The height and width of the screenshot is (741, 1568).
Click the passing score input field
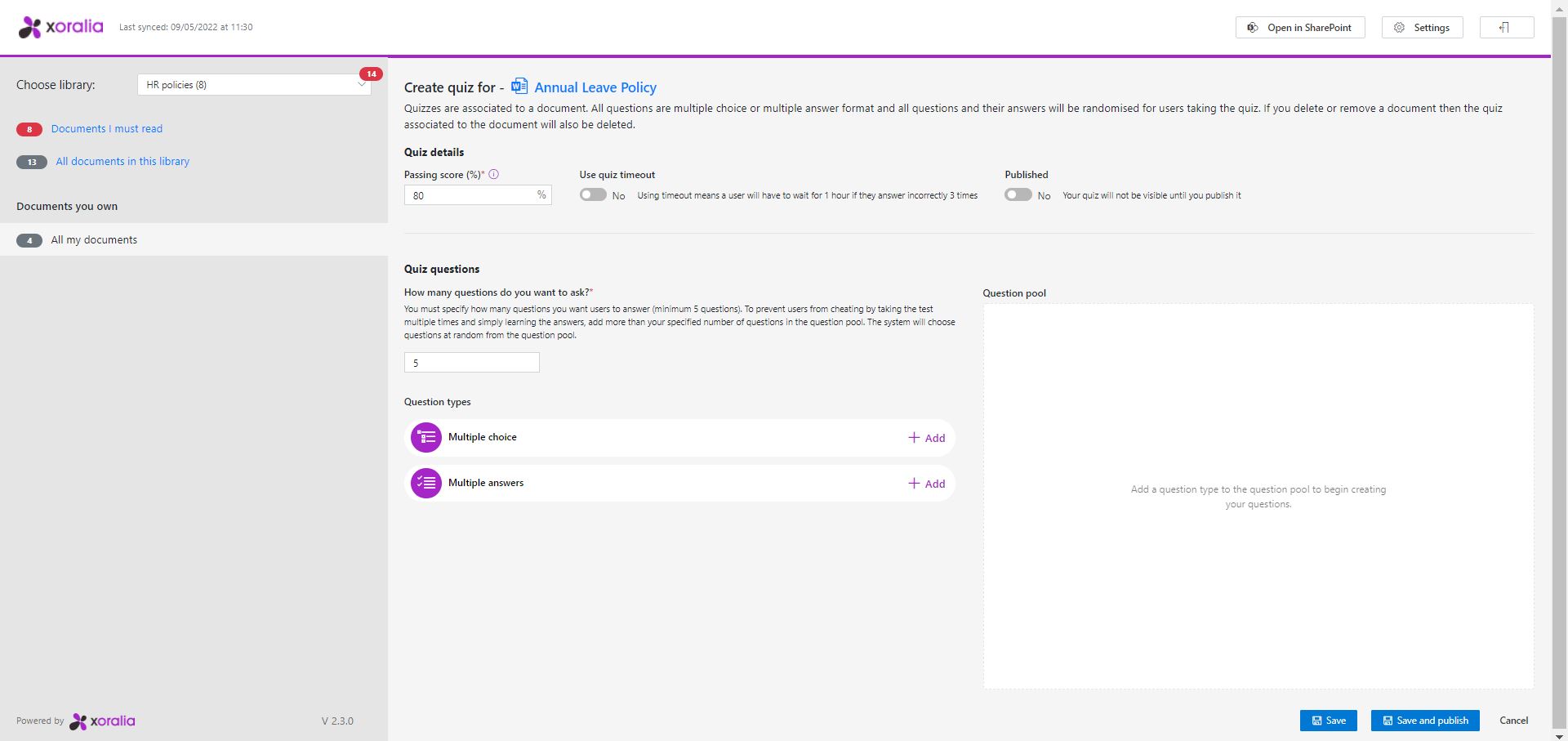pos(478,195)
